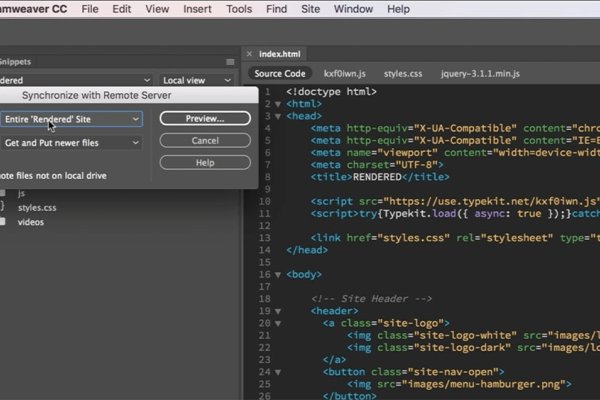The width and height of the screenshot is (600, 400).
Task: Click the menu-hamburger.png img line 25
Action: [x=459, y=384]
